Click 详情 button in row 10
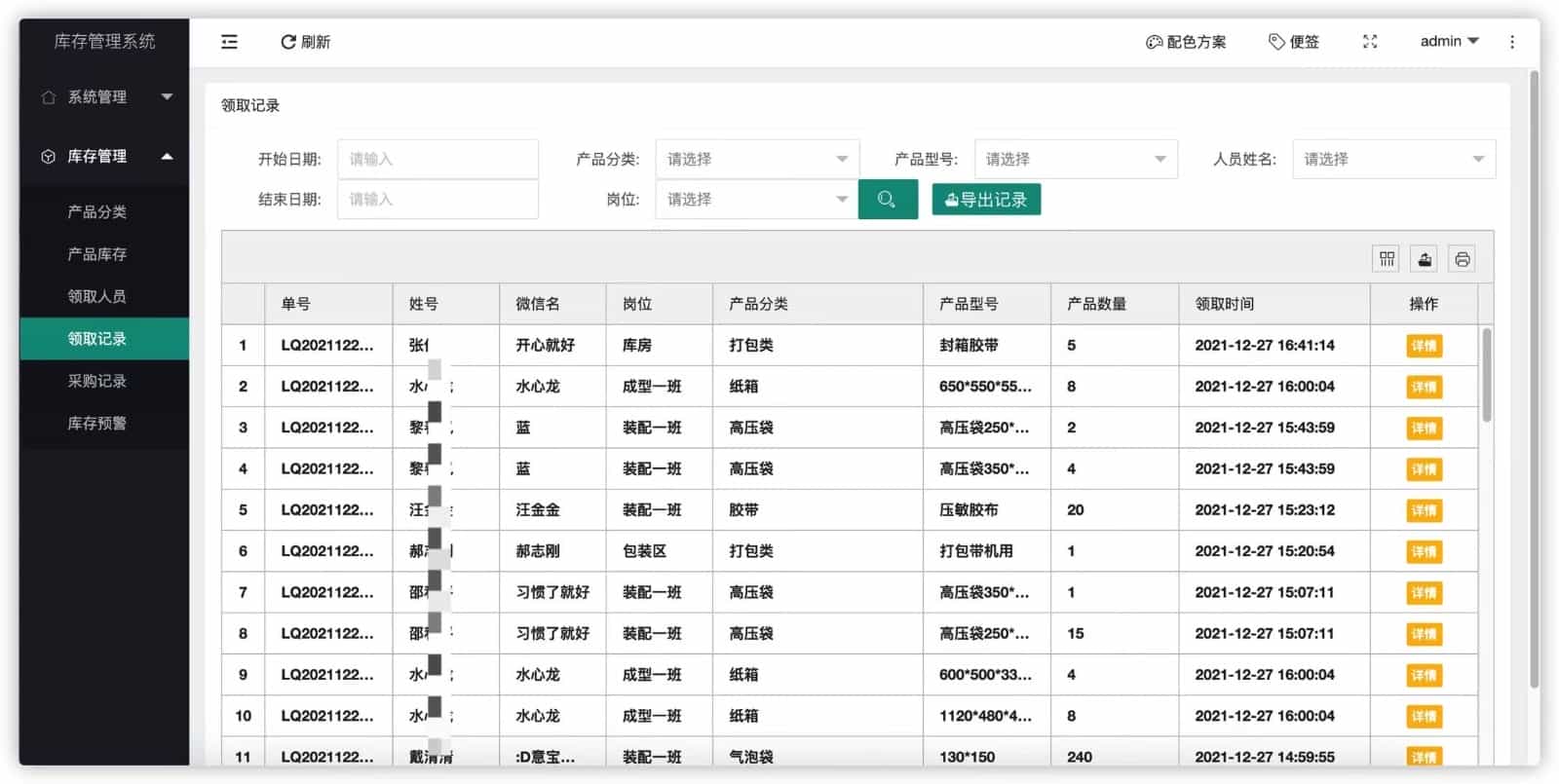This screenshot has width=1559, height=784. click(1424, 717)
